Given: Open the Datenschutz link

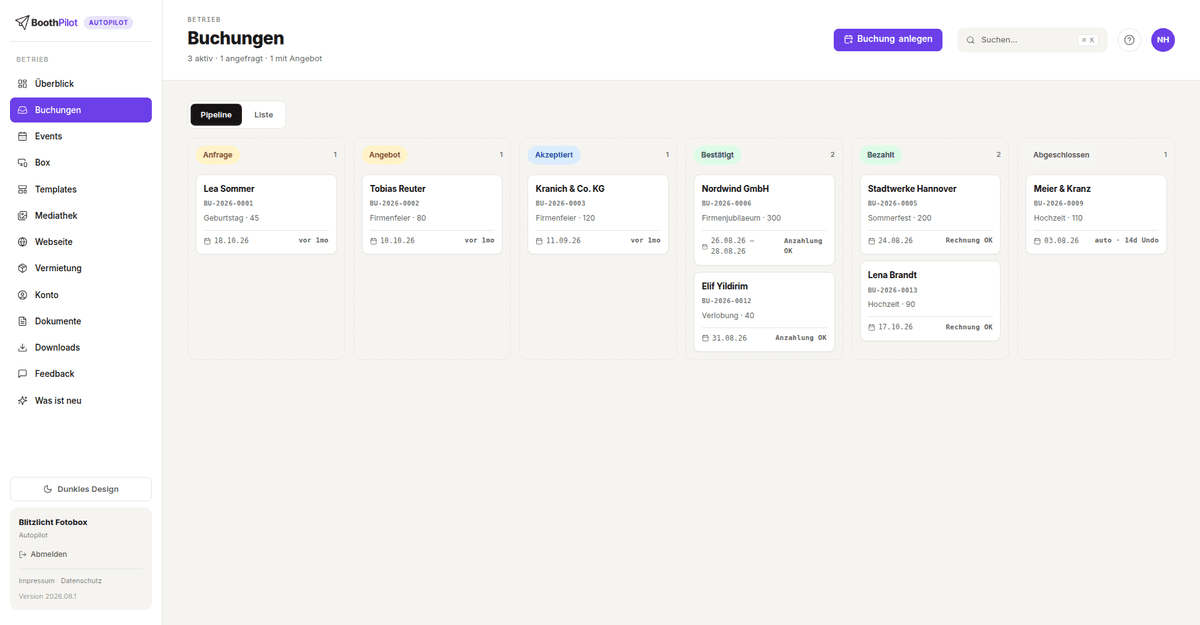Looking at the screenshot, I should [x=81, y=581].
